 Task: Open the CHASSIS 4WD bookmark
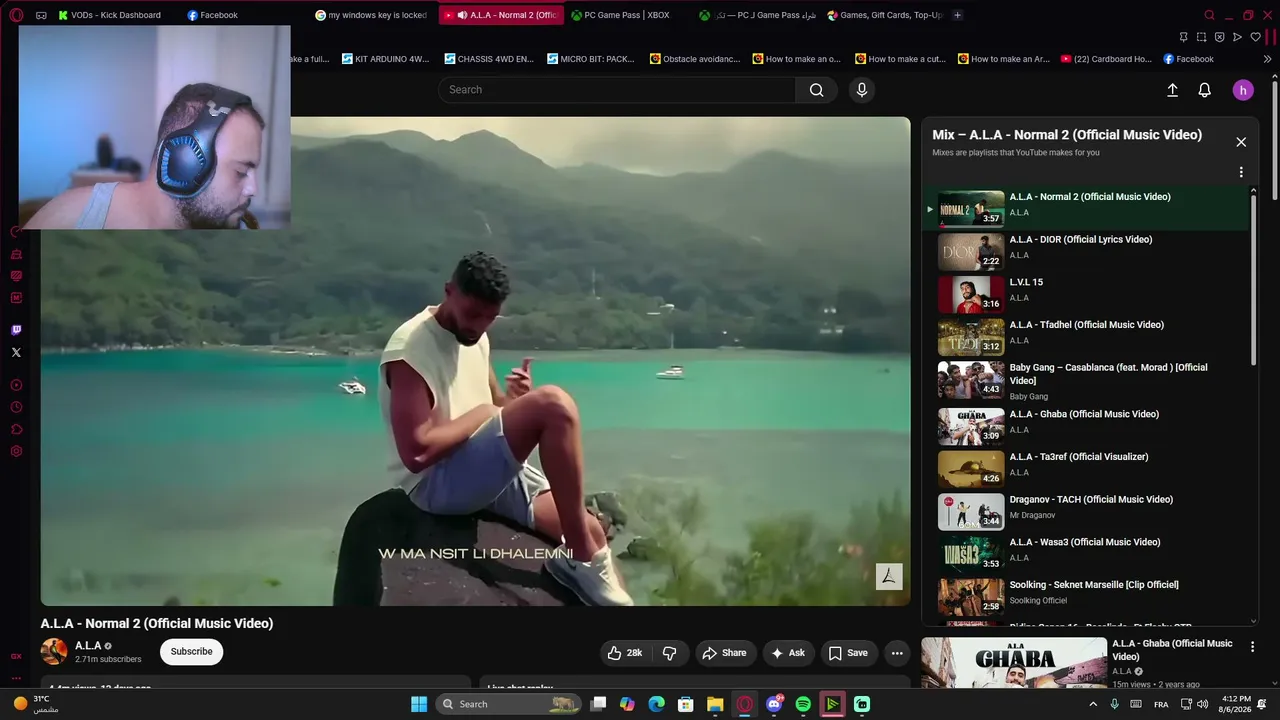click(488, 59)
